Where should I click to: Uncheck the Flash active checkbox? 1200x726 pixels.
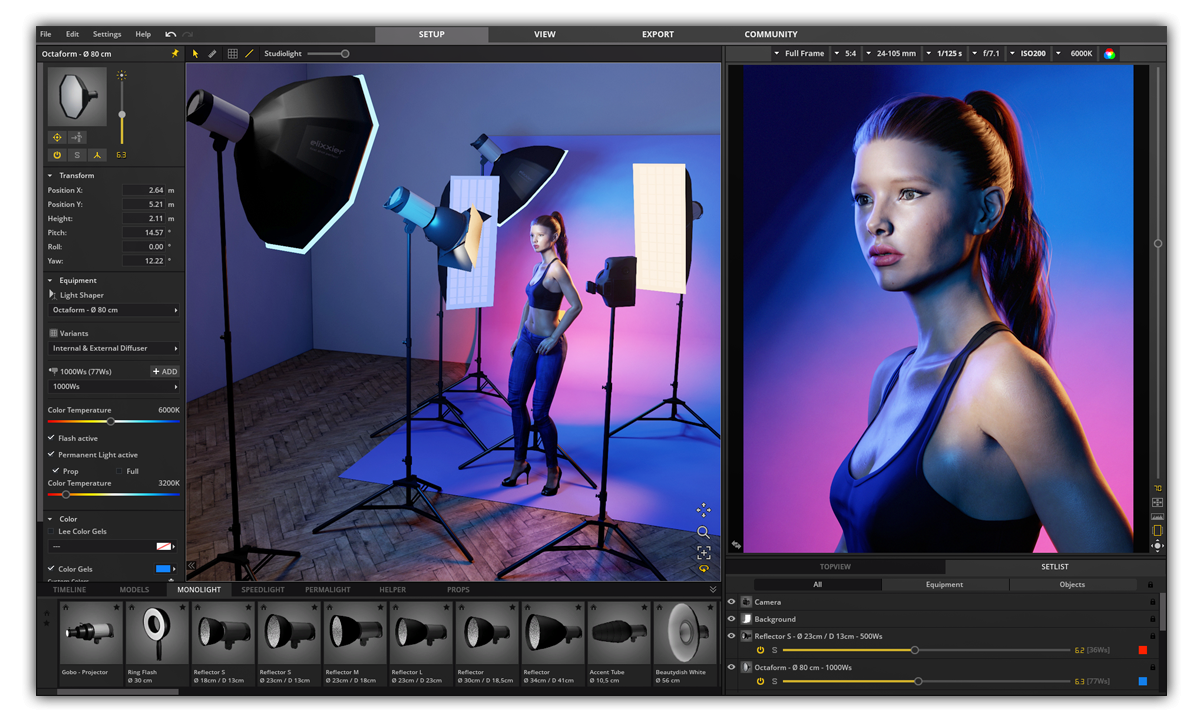pos(52,438)
